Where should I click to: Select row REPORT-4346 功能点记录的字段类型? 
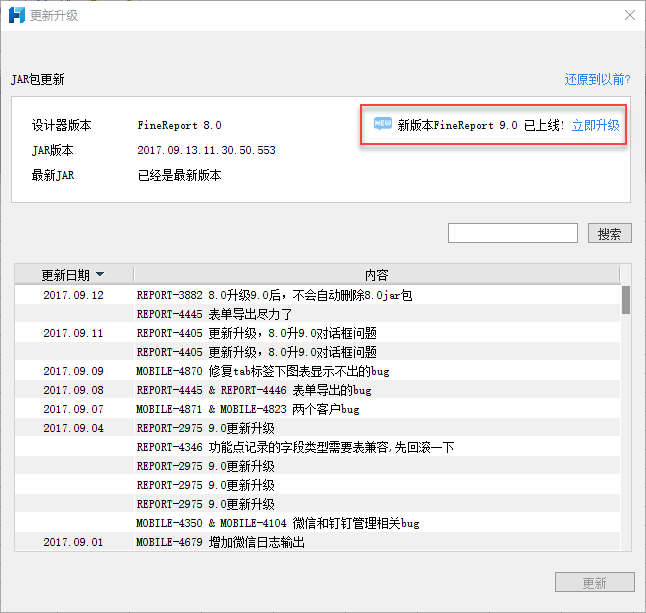click(317, 447)
